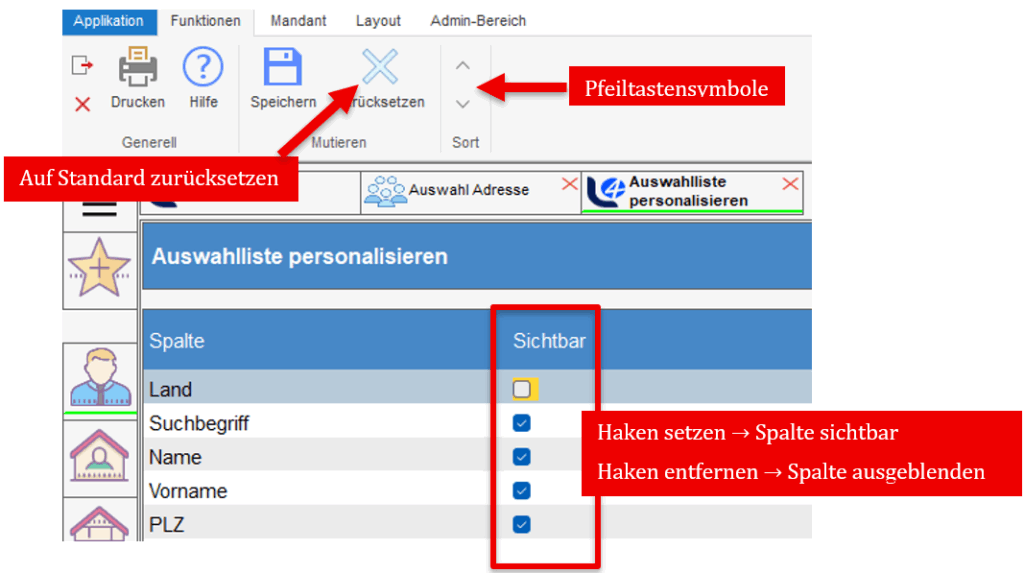Viewport: 1024px width, 573px height.
Task: Enable the Sichtbar checkbox for Land
Action: point(522,389)
